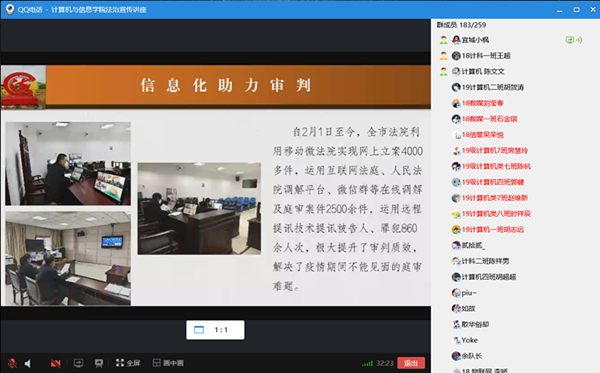Click the red 退出 exit button
Image resolution: width=600 pixels, height=373 pixels.
click(411, 363)
